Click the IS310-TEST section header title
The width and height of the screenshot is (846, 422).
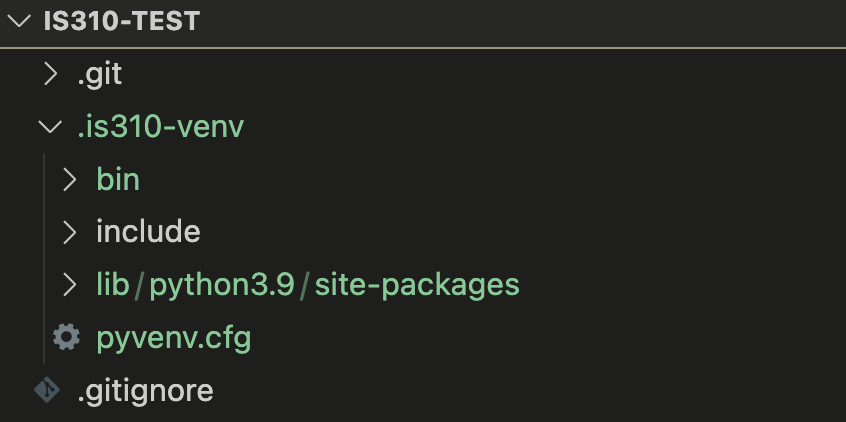[x=121, y=22]
